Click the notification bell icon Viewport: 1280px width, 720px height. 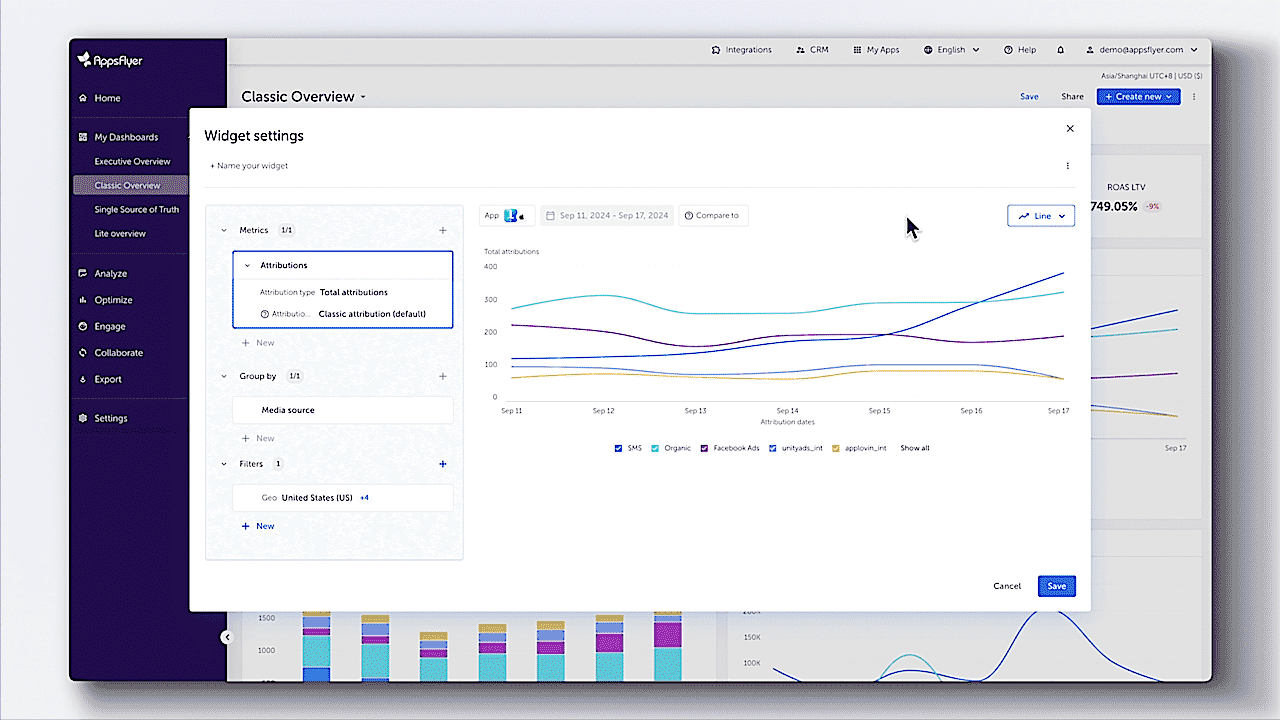(1060, 50)
